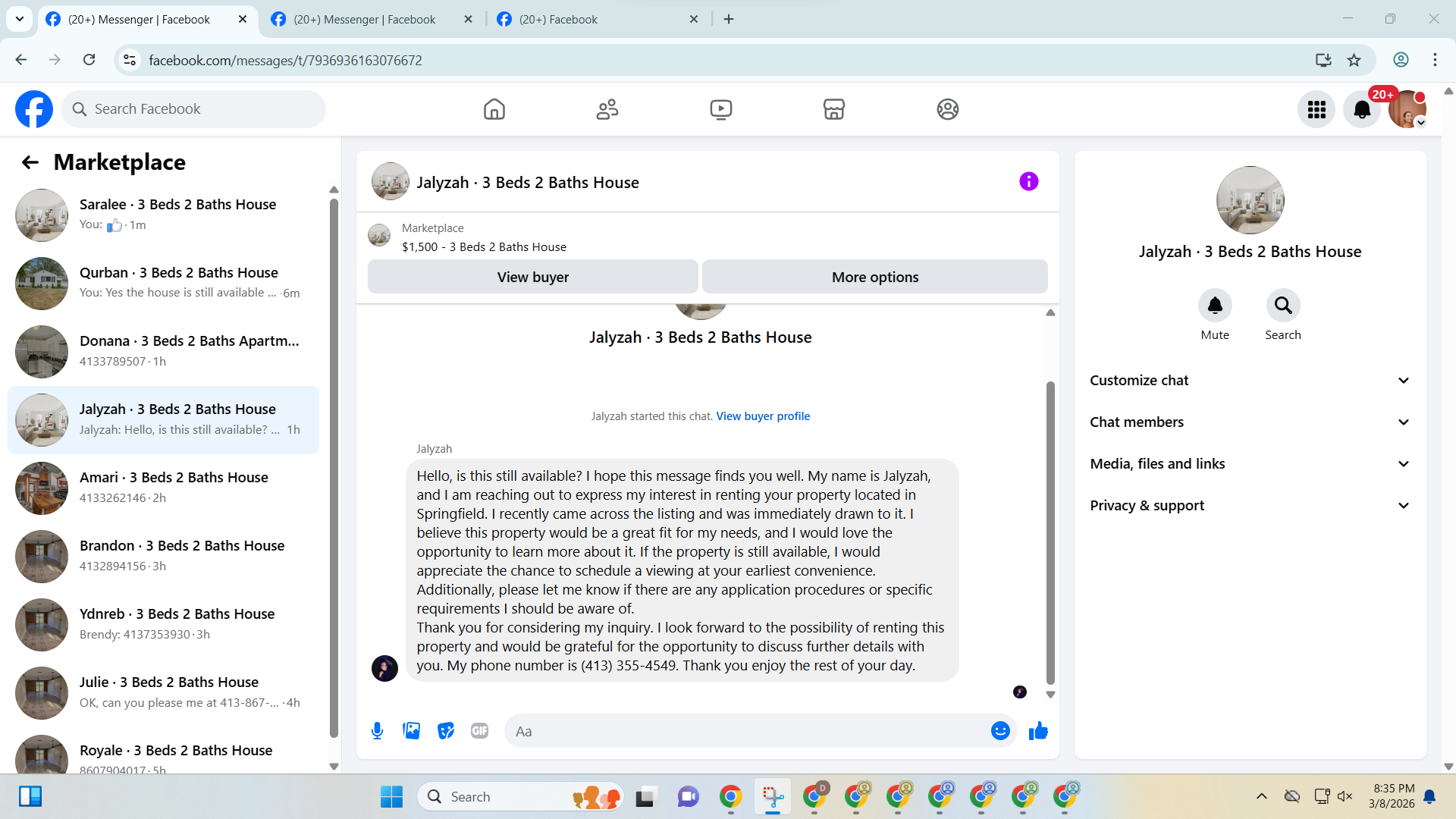Toggle the purple conversation info button

tap(1028, 181)
